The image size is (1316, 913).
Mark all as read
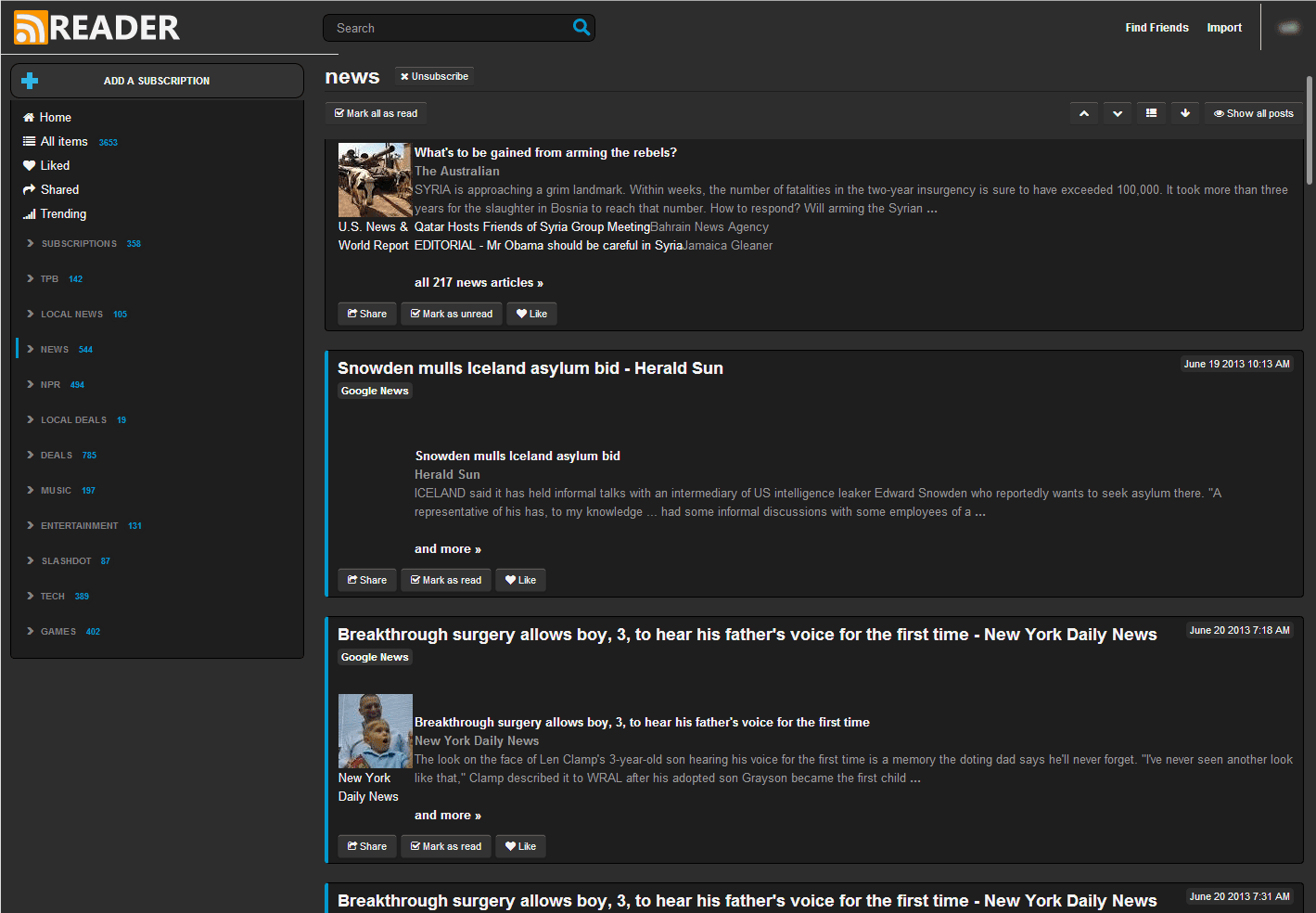click(x=376, y=113)
